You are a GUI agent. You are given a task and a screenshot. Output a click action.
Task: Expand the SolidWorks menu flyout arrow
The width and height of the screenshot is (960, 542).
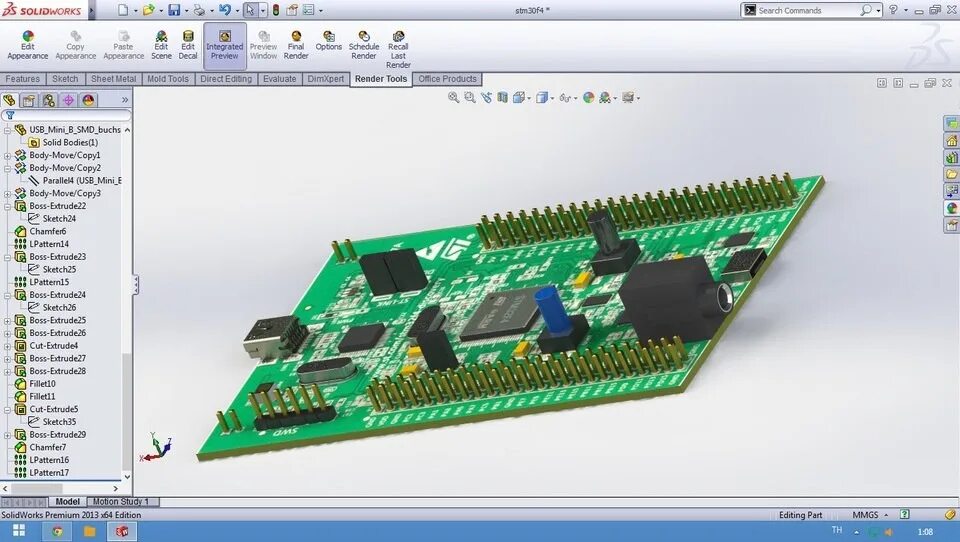point(92,10)
